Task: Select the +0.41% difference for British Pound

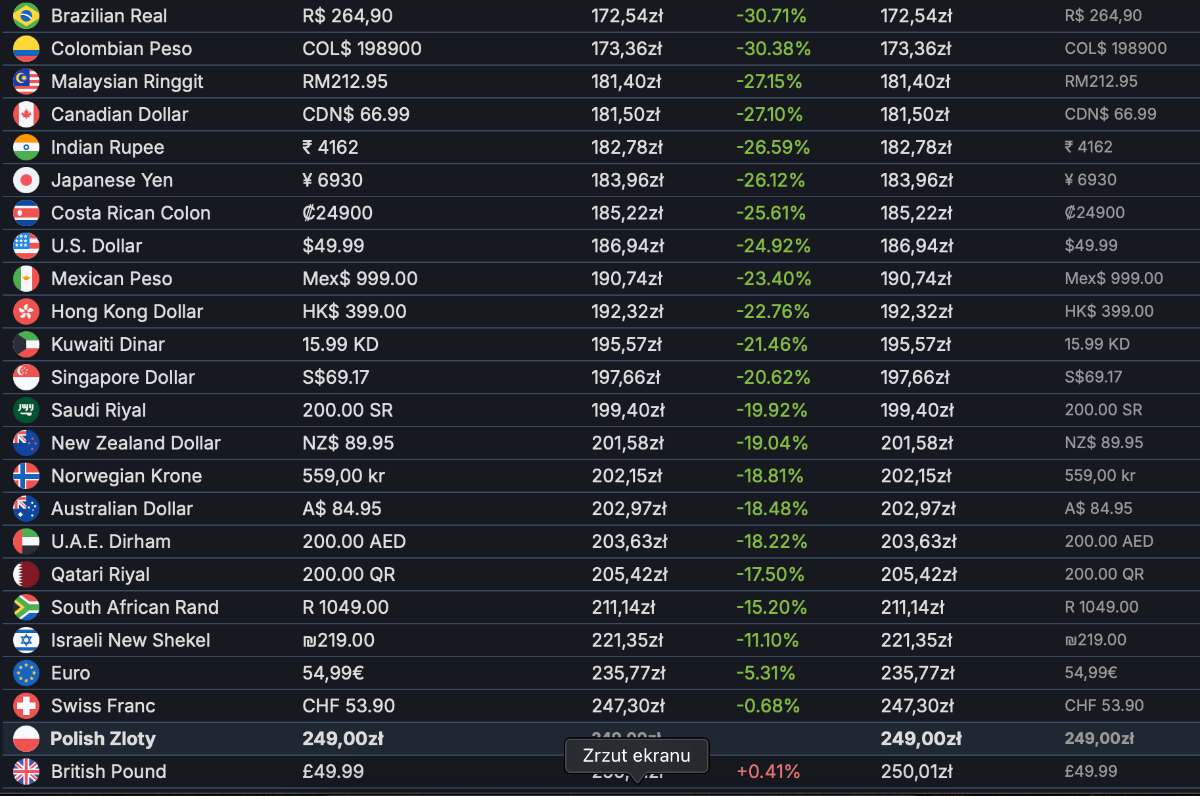Action: (x=769, y=772)
